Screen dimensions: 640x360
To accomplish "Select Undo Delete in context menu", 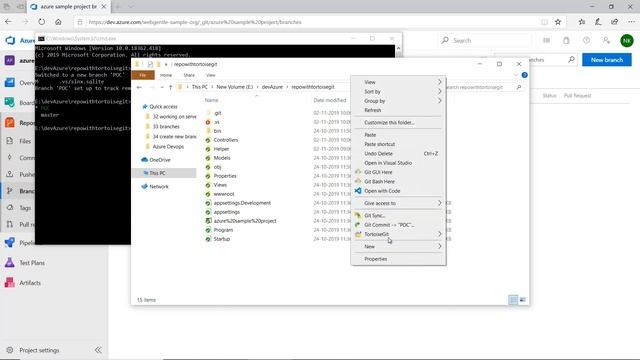I will (x=398, y=153).
